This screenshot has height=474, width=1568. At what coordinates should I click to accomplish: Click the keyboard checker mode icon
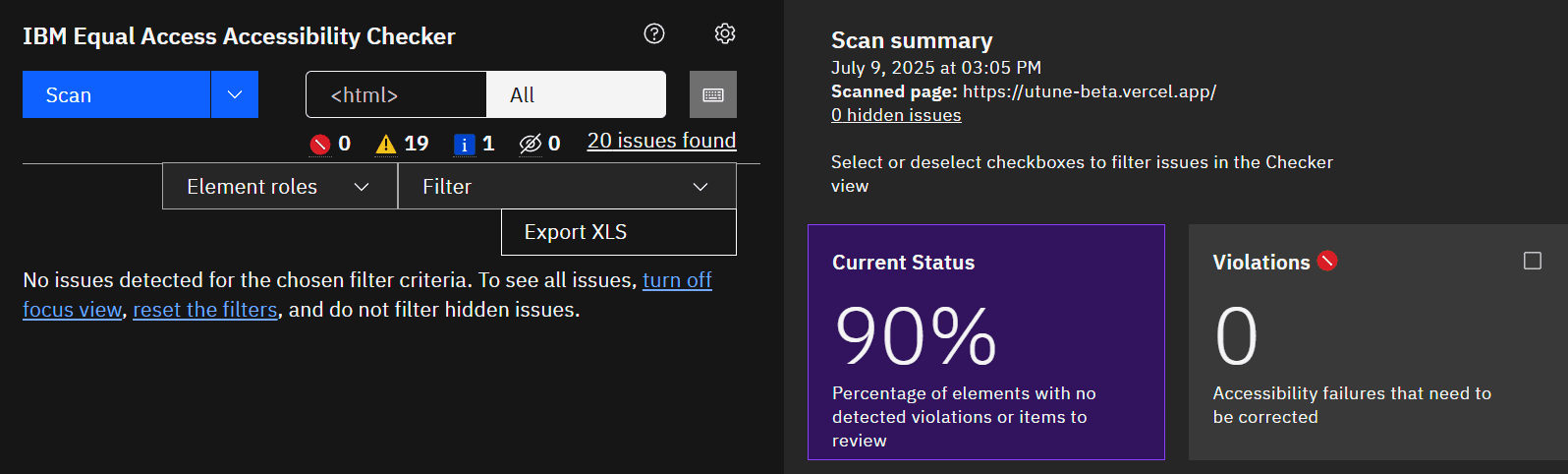point(713,94)
